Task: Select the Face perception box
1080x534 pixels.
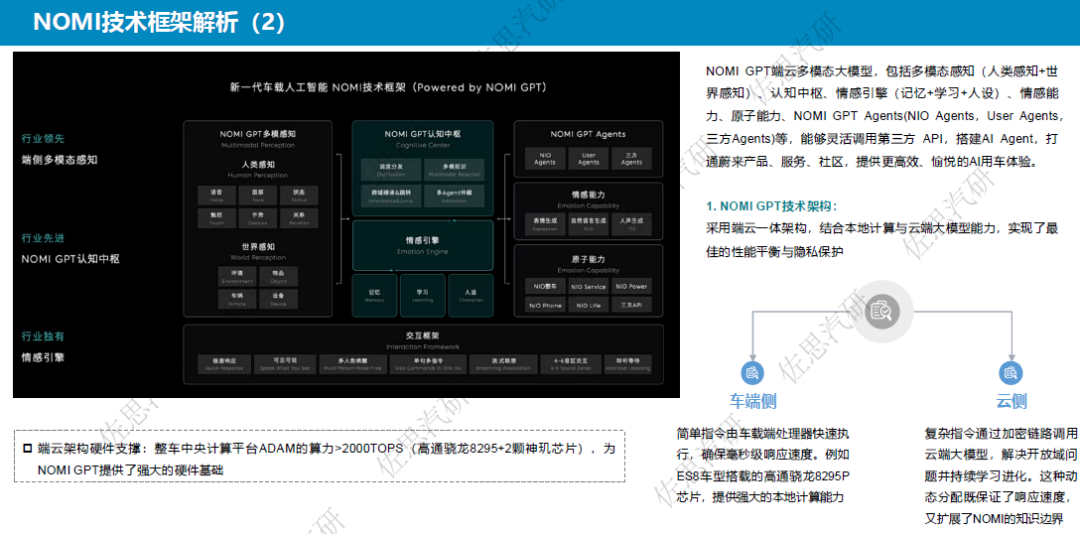Action: click(x=258, y=195)
